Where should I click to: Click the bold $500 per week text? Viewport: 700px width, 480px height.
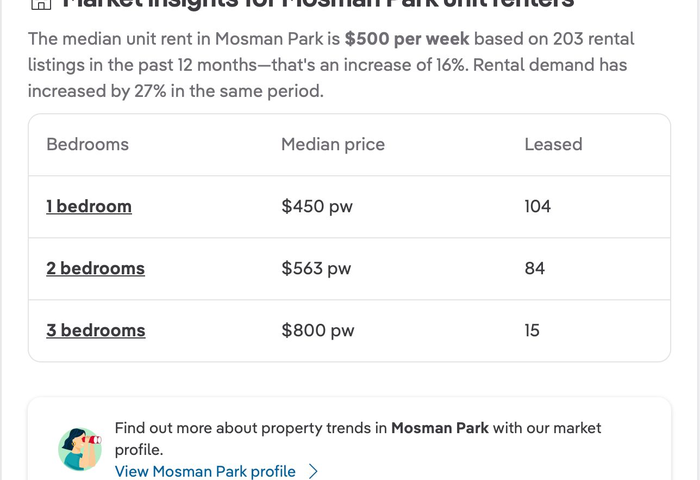coord(407,39)
